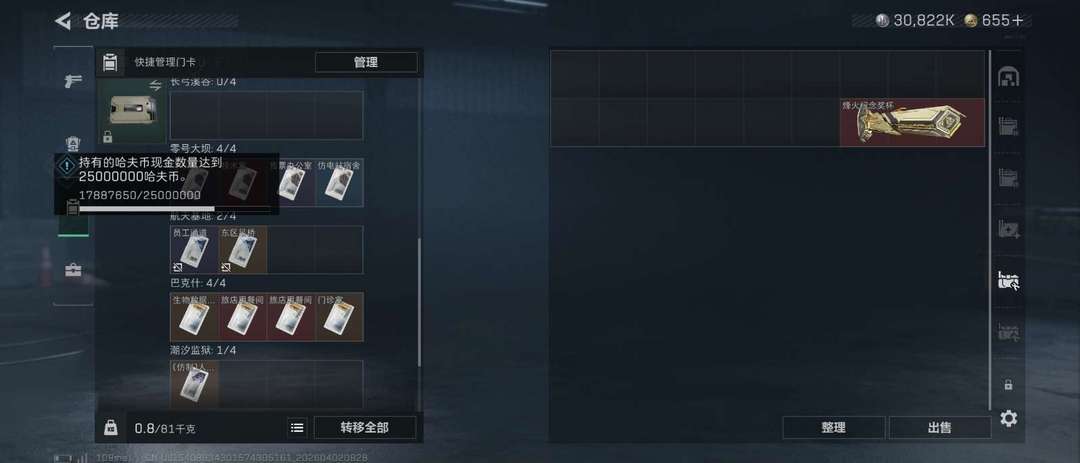Select the briefcase category in left sidebar

coord(73,269)
